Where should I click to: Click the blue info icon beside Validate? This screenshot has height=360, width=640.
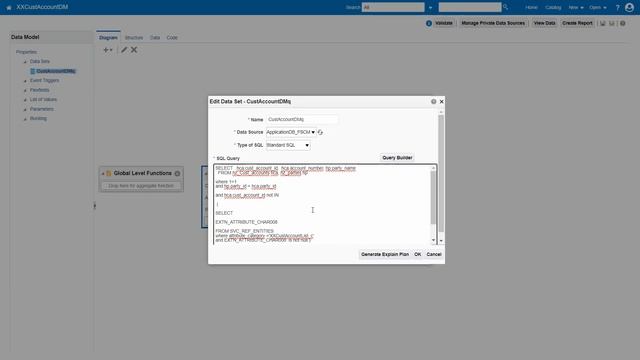click(429, 23)
